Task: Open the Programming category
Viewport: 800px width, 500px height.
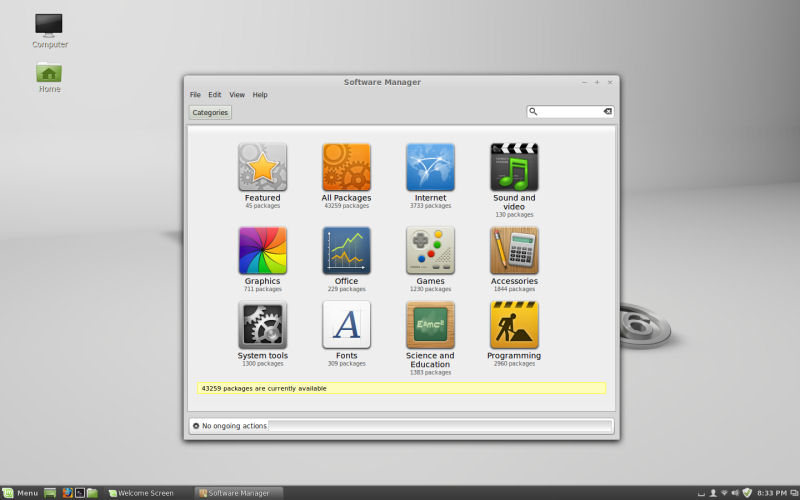Action: 514,325
